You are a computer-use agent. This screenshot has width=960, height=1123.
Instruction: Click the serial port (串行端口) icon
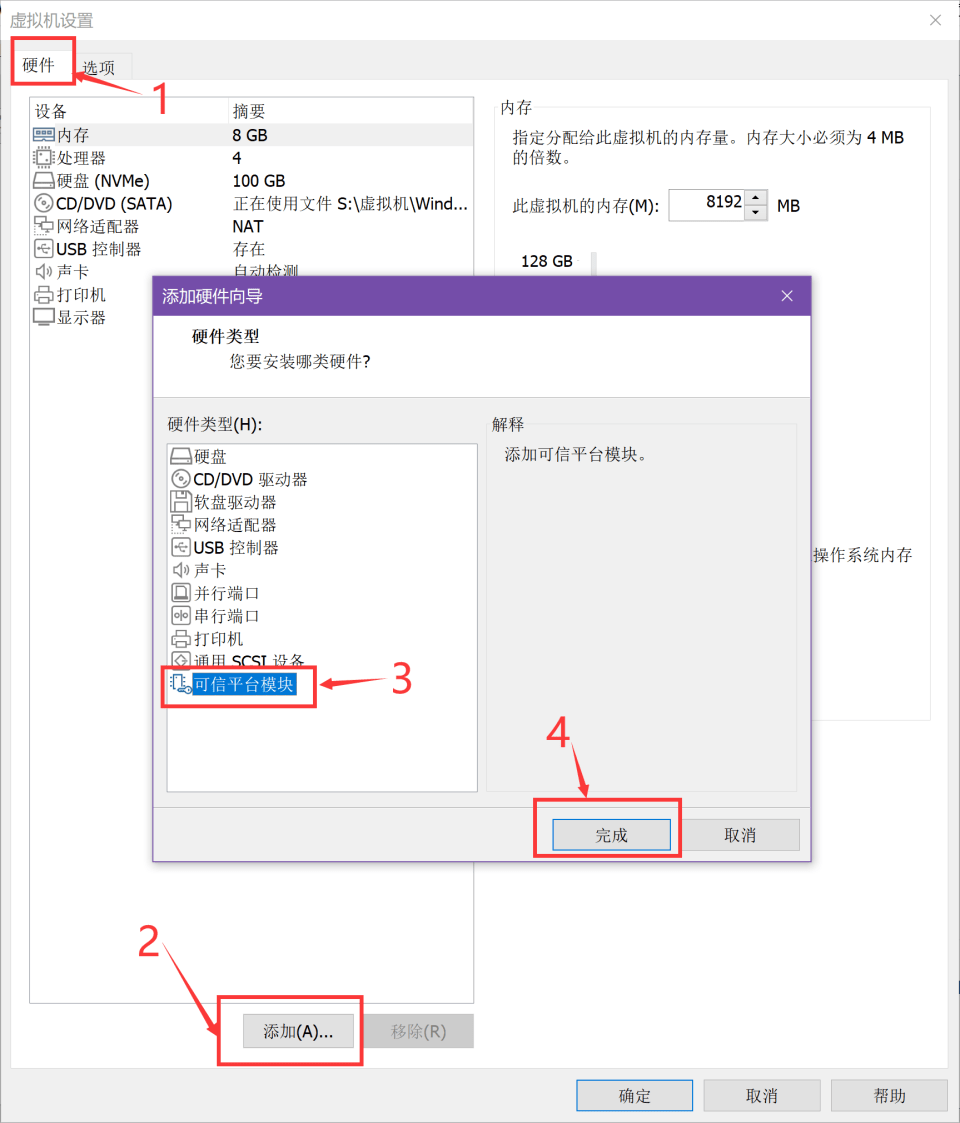181,616
